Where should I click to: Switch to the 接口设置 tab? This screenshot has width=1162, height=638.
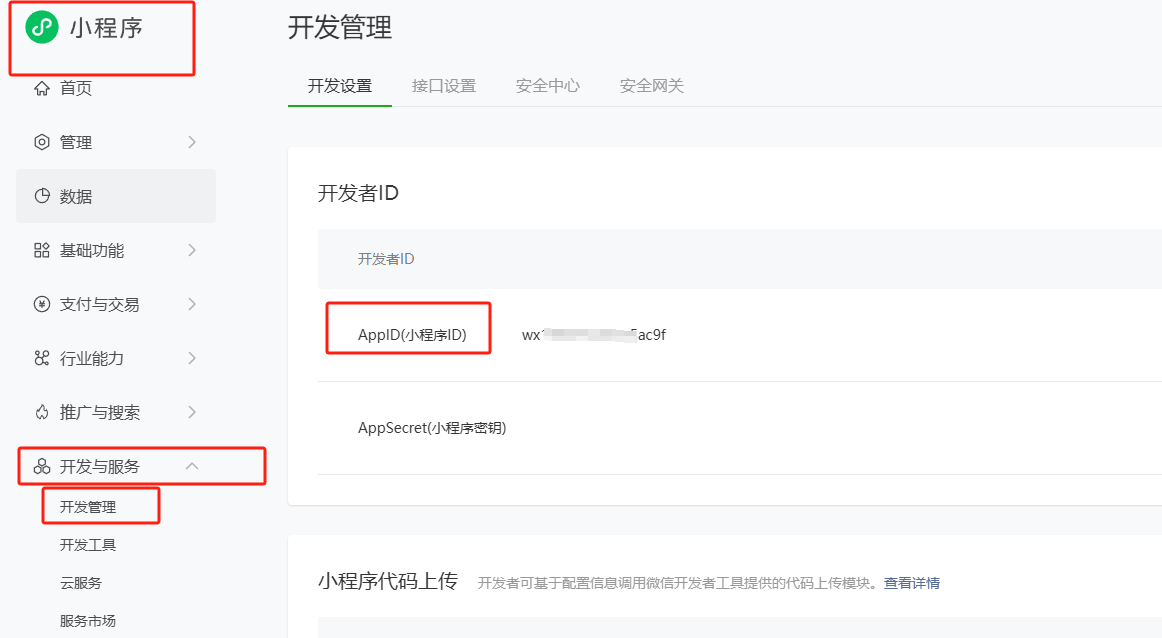443,86
